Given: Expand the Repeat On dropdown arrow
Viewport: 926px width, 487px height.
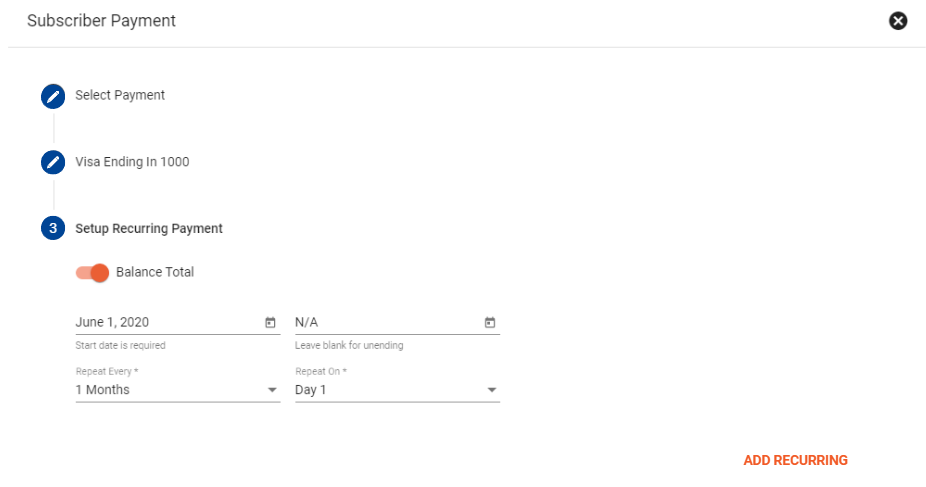Looking at the screenshot, I should 491,390.
